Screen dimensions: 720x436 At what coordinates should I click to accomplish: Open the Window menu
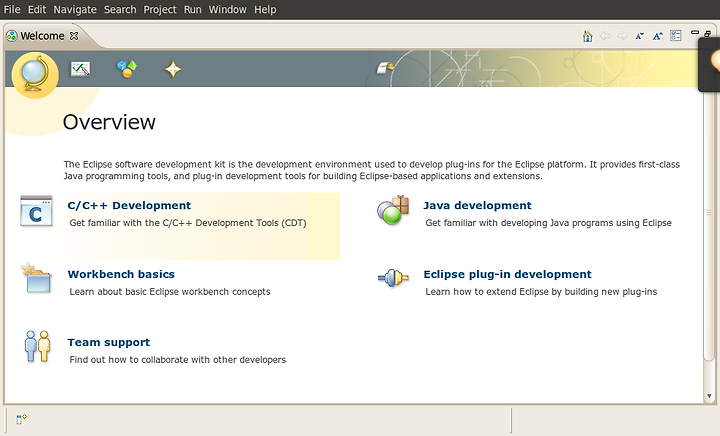pos(227,9)
